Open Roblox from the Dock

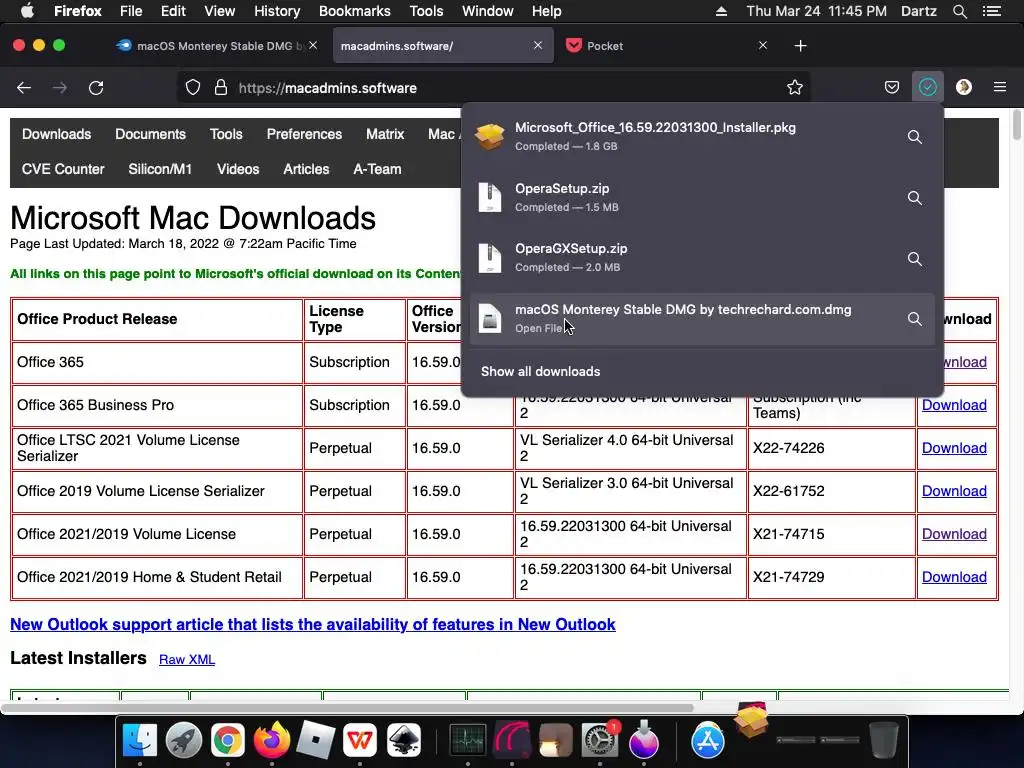click(x=315, y=740)
